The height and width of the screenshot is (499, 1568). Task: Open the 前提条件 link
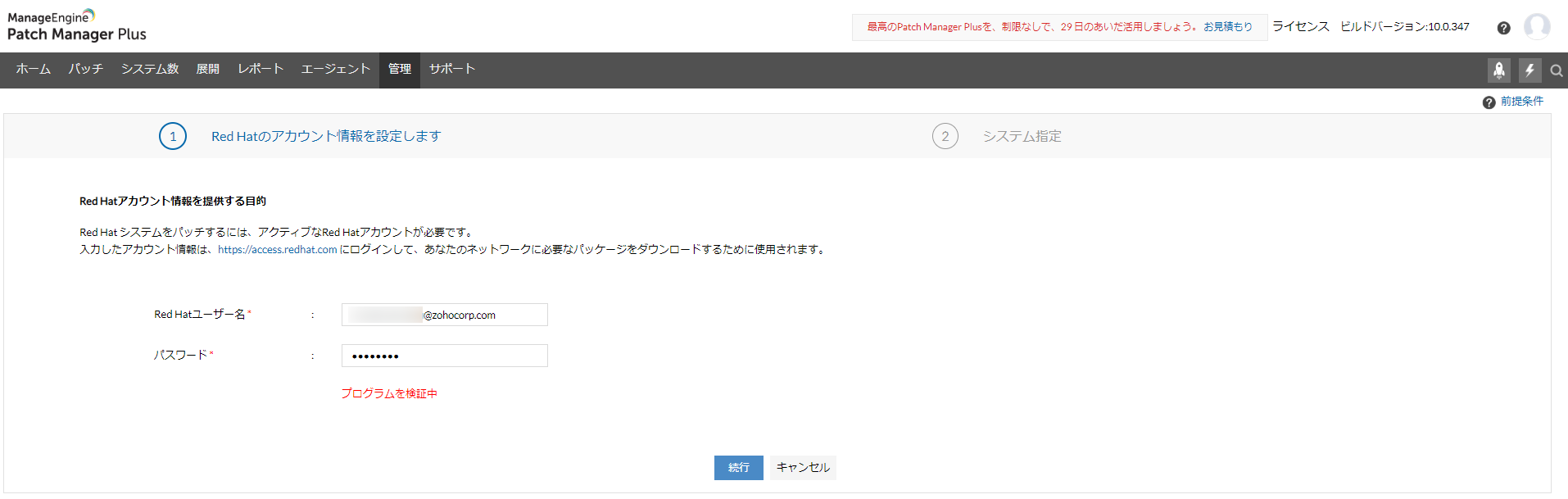click(x=1522, y=102)
